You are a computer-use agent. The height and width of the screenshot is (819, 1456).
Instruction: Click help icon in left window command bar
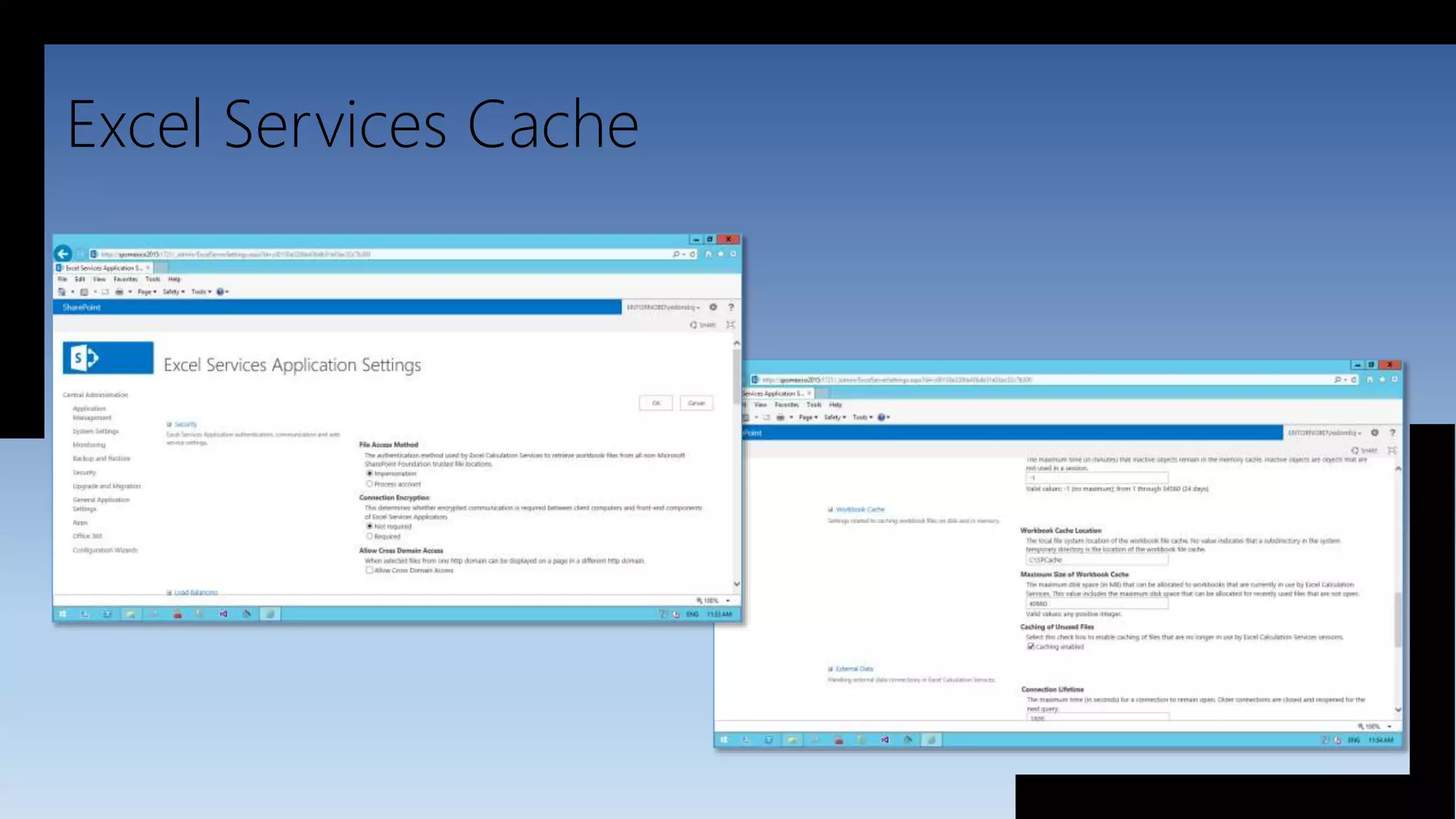click(222, 292)
